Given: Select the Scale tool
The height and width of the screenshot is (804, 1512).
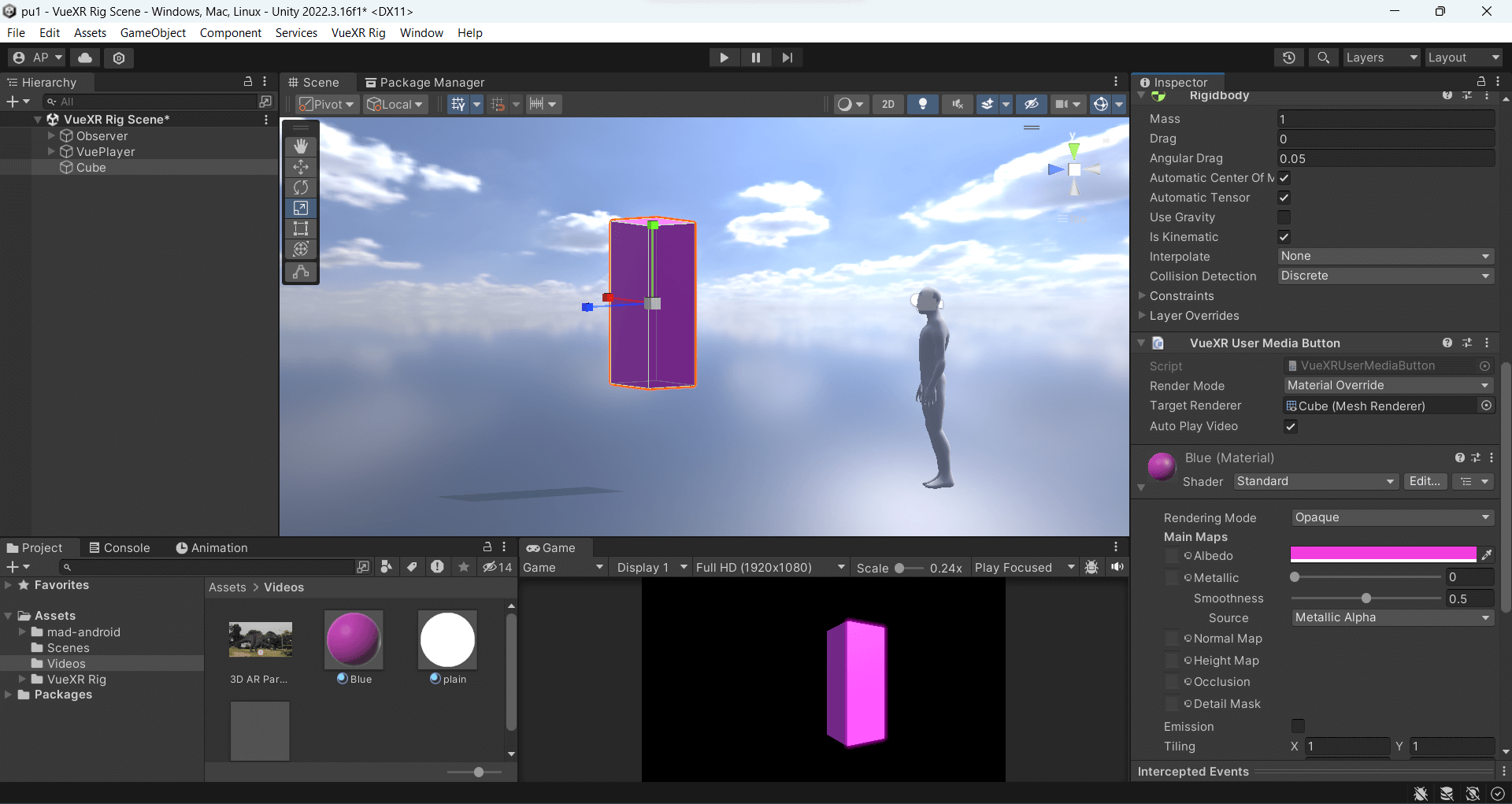Looking at the screenshot, I should click(x=301, y=208).
